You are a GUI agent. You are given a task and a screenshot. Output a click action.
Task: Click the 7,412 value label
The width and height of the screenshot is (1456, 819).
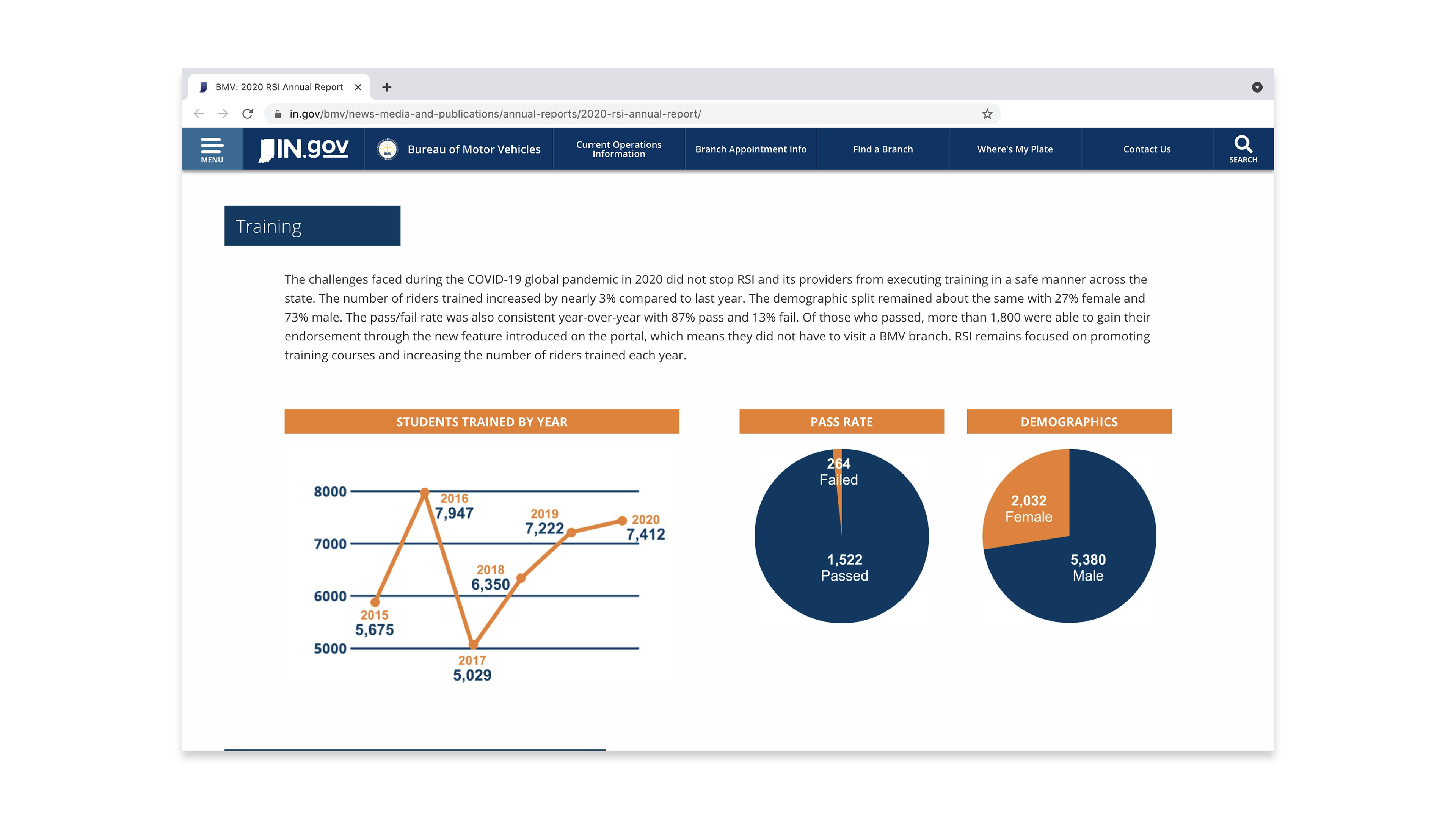[645, 534]
